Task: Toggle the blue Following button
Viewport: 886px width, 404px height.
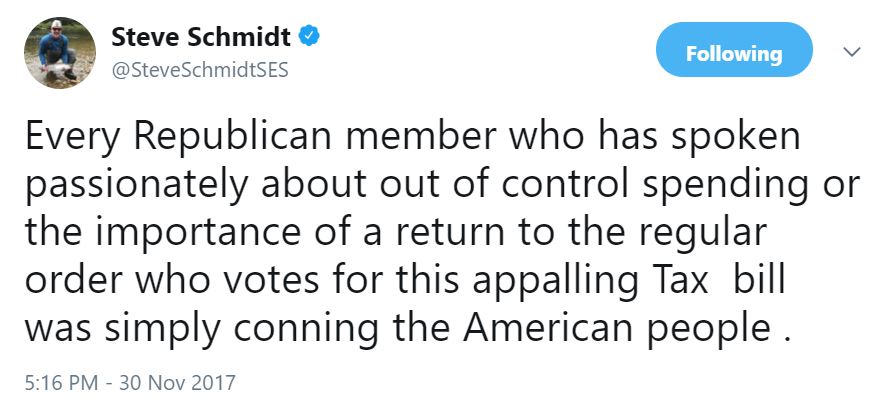Action: click(734, 52)
